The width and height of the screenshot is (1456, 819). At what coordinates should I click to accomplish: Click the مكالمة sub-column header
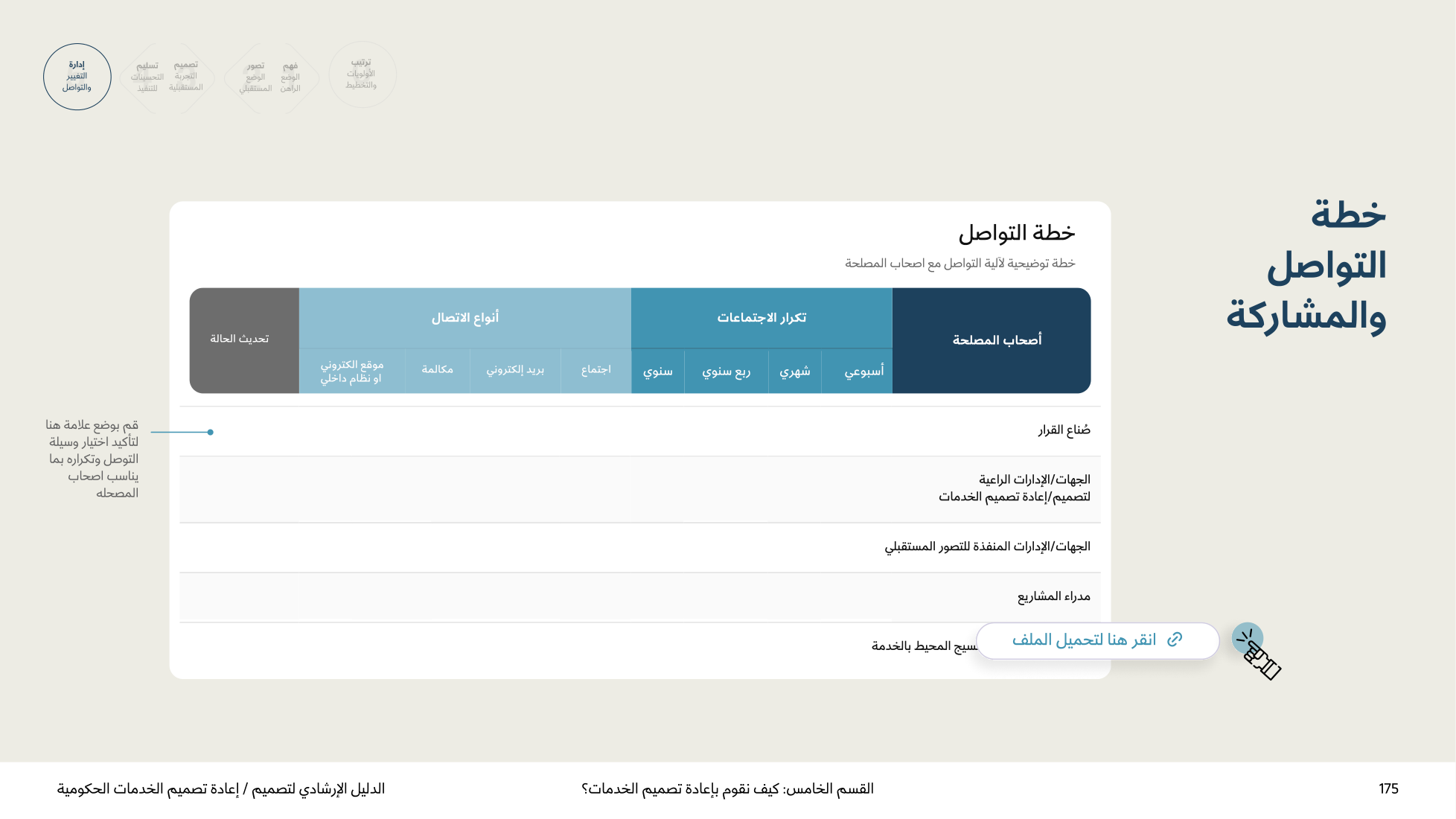coord(437,369)
